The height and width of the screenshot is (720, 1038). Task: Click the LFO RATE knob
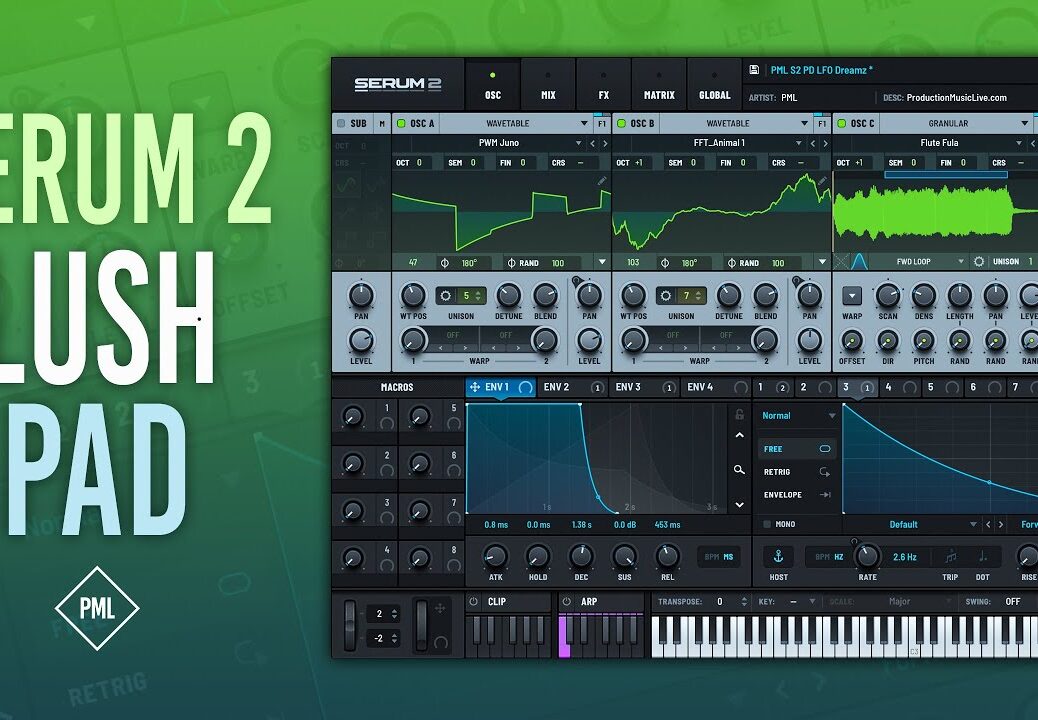[867, 557]
